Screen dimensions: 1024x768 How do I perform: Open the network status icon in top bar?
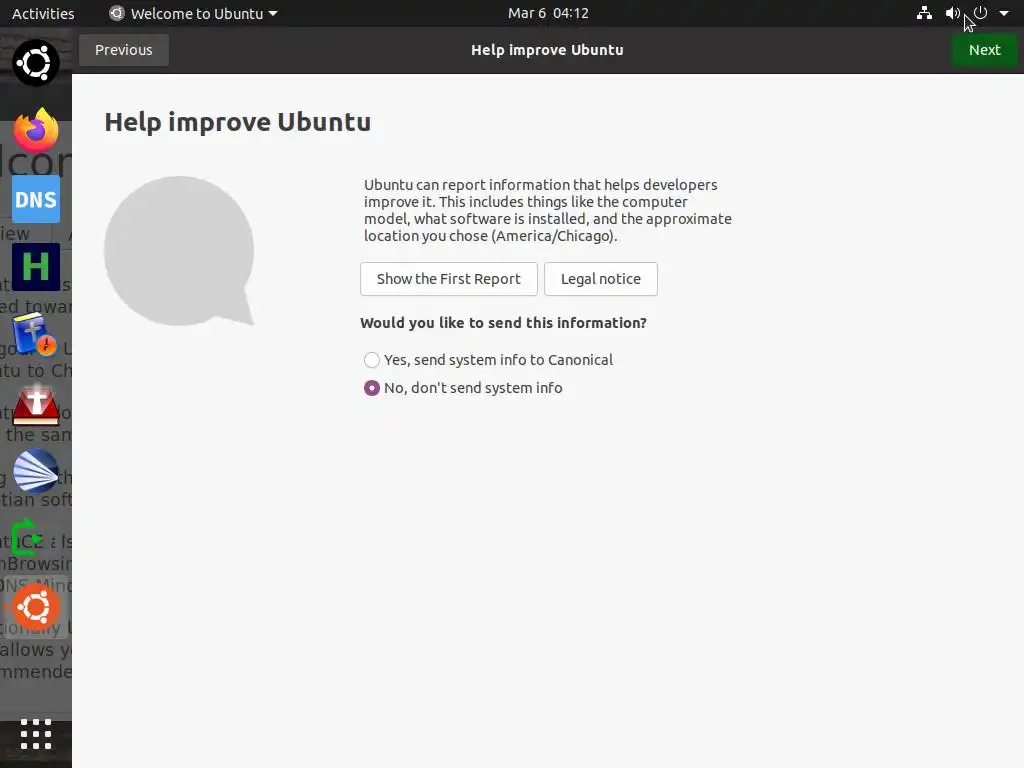click(x=924, y=13)
